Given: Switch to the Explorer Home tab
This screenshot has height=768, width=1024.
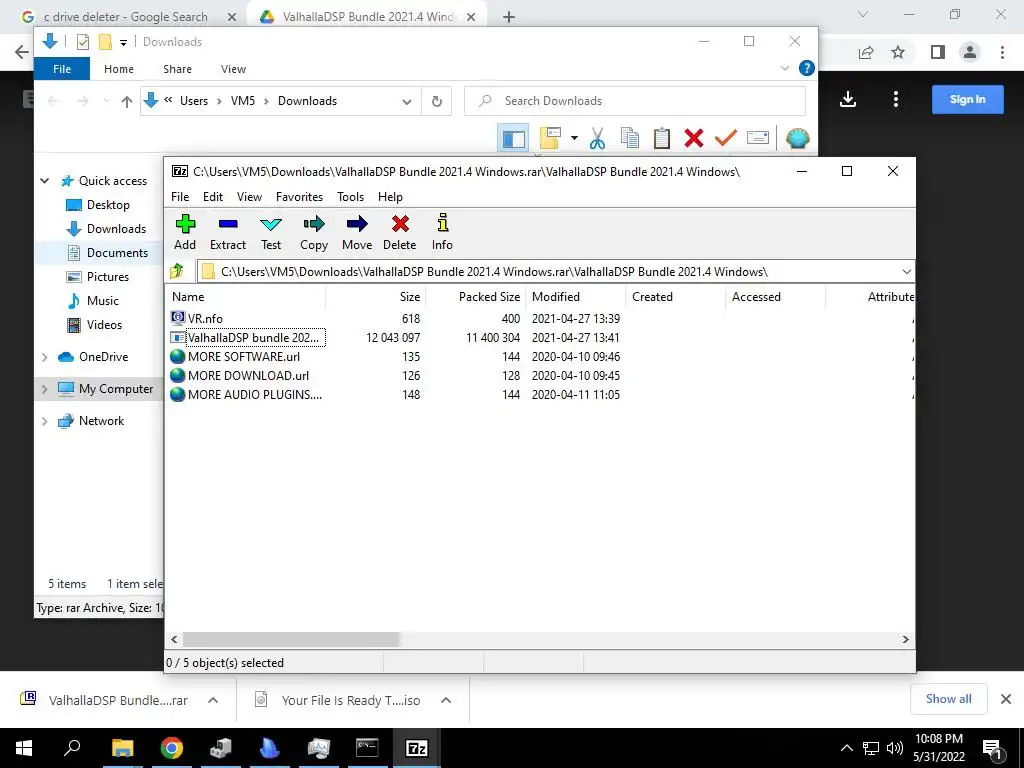Looking at the screenshot, I should coord(119,69).
